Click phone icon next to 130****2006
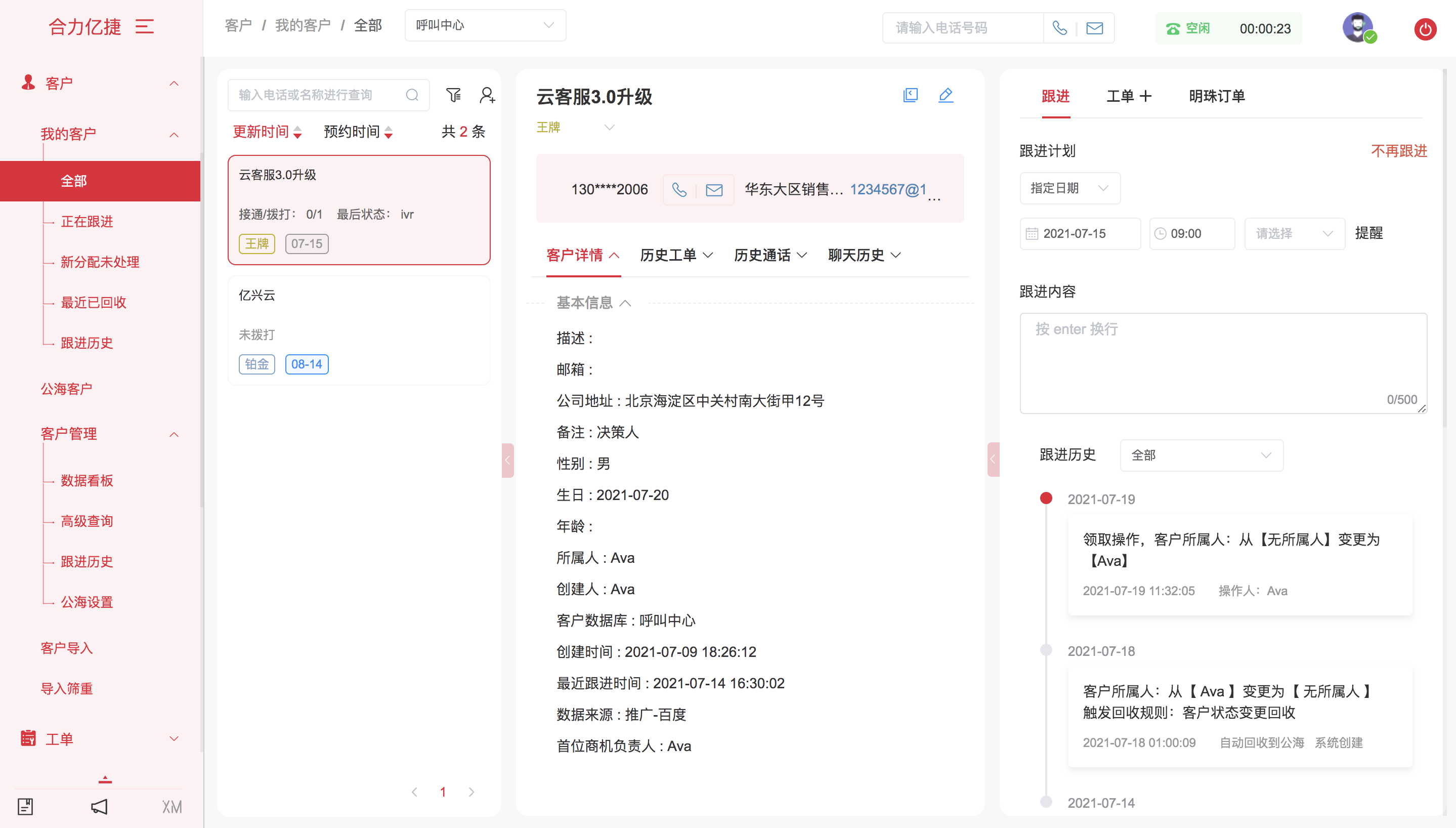Screen dimensions: 1456x828 pos(679,189)
